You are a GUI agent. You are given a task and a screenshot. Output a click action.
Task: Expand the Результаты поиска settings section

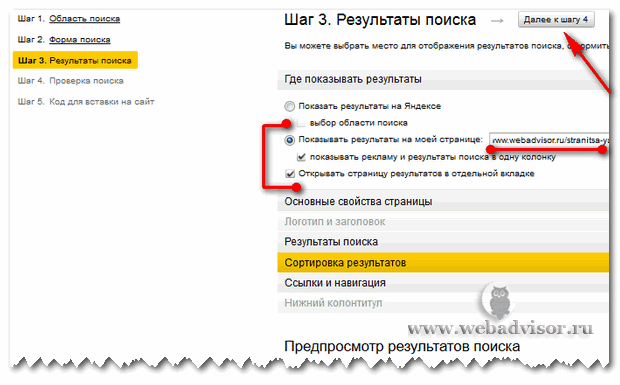click(x=443, y=242)
